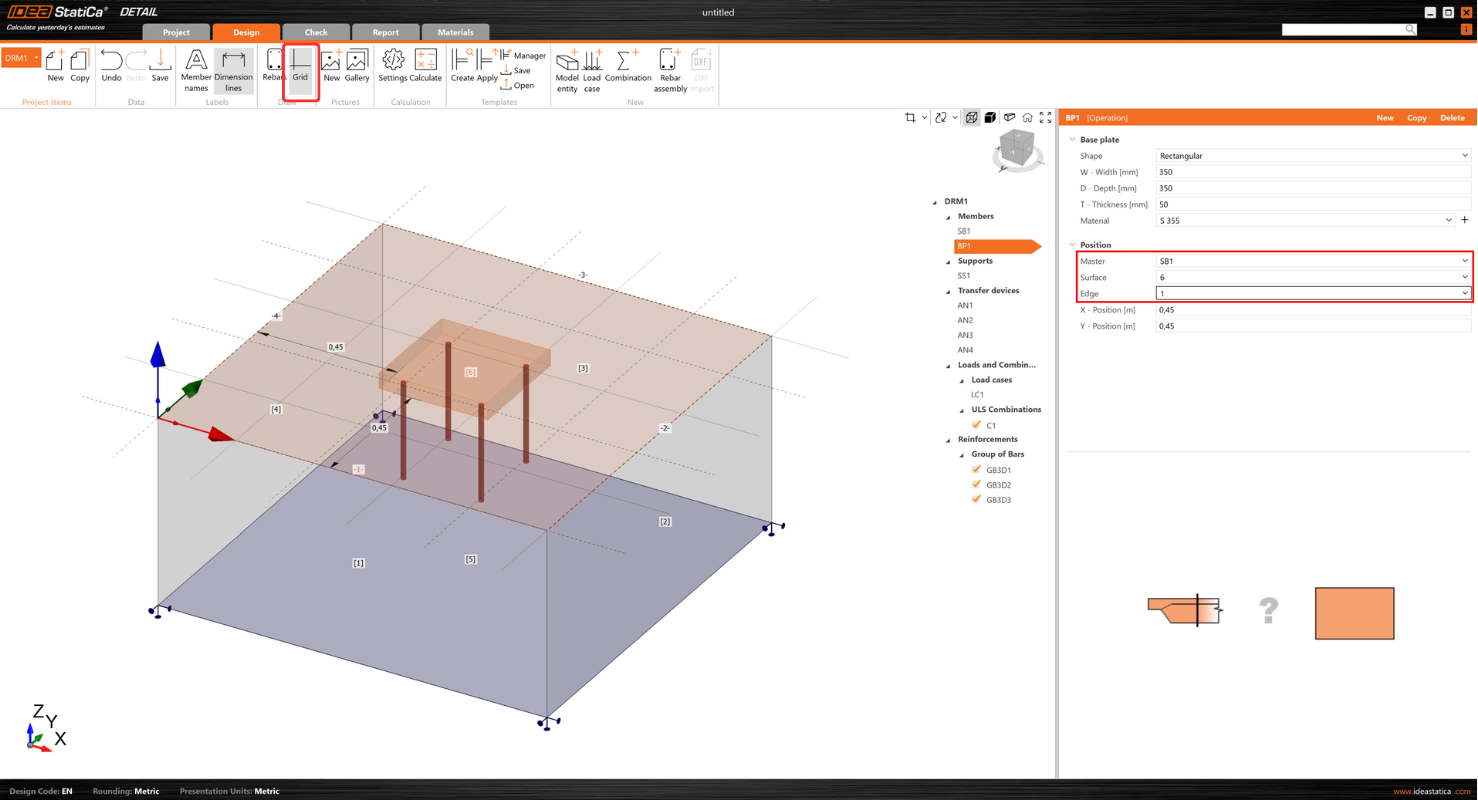Select the AN3 transfer device in tree
Image resolution: width=1478 pixels, height=800 pixels.
click(x=963, y=334)
